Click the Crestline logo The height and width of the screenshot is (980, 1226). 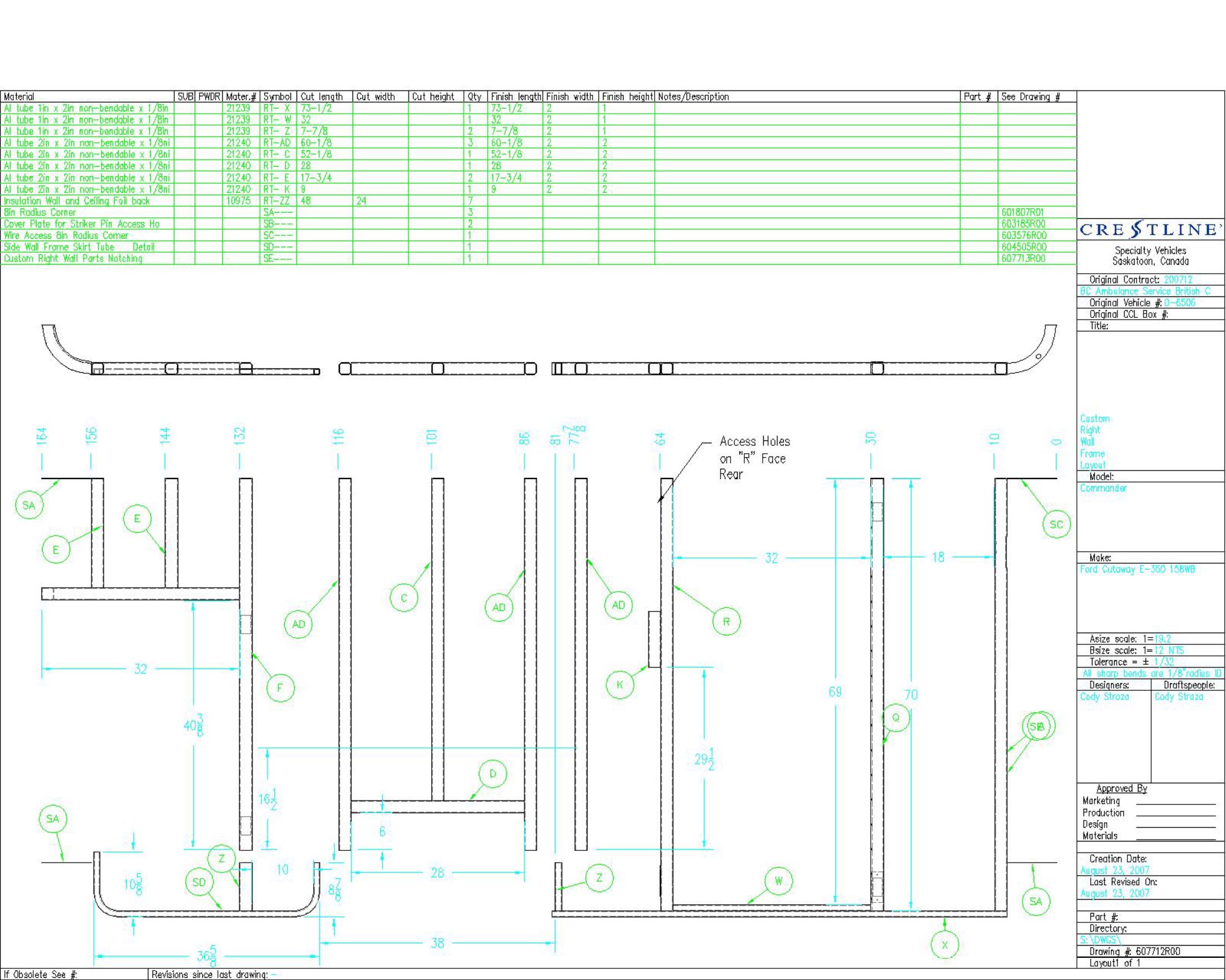tap(1151, 230)
